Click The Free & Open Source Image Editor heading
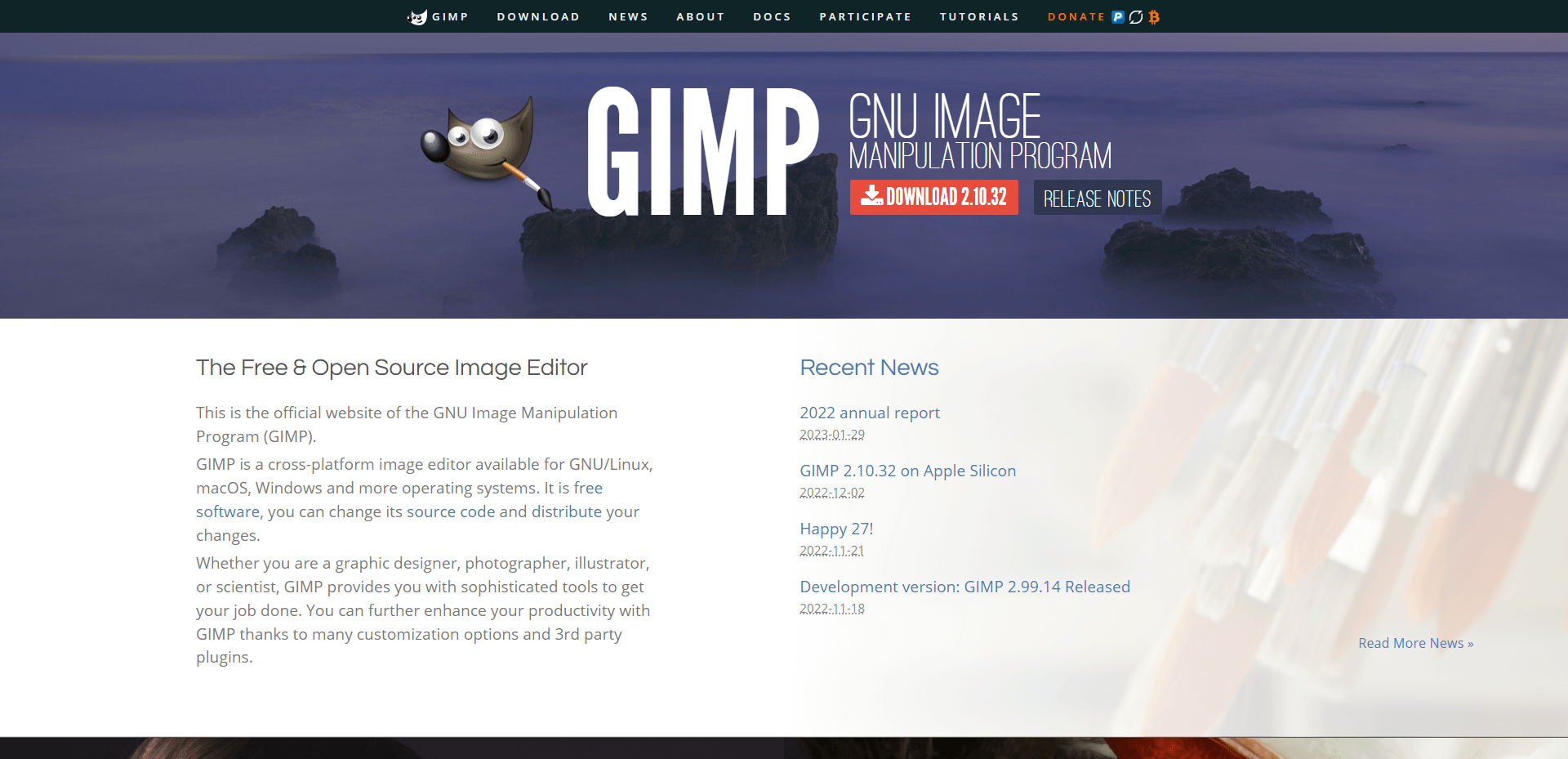 [392, 368]
